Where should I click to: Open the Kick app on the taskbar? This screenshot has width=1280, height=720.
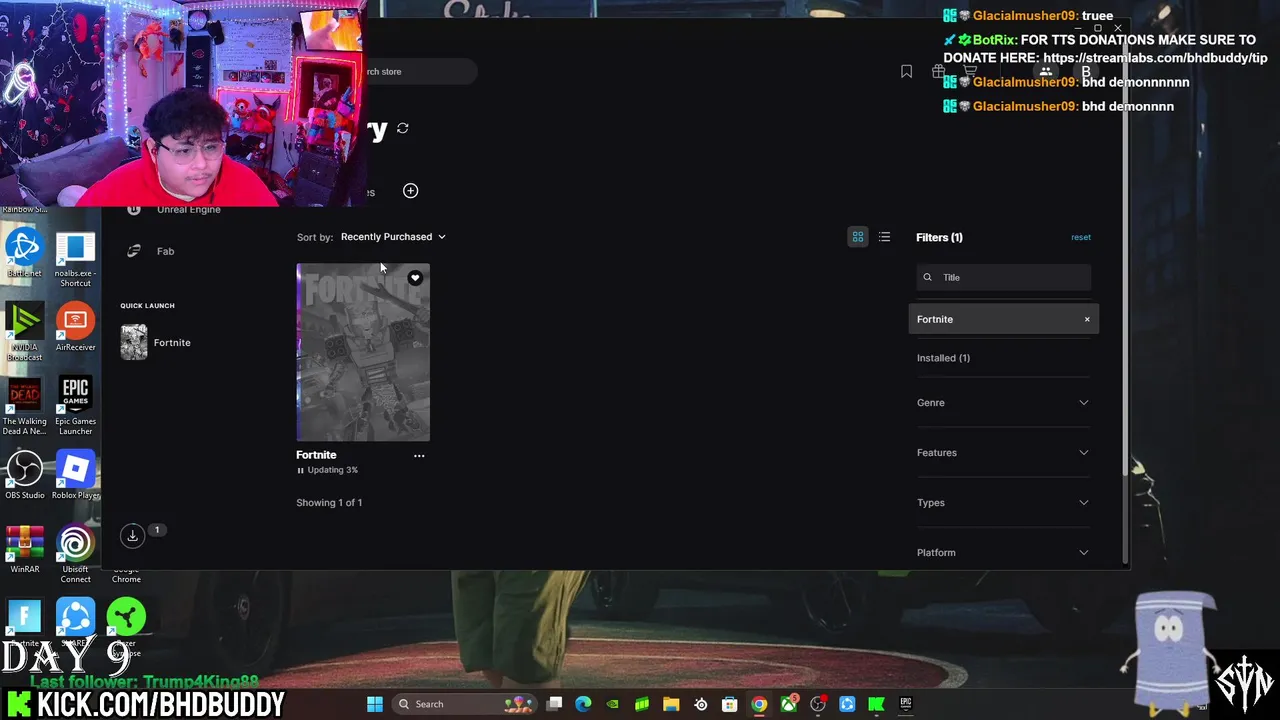tap(876, 704)
